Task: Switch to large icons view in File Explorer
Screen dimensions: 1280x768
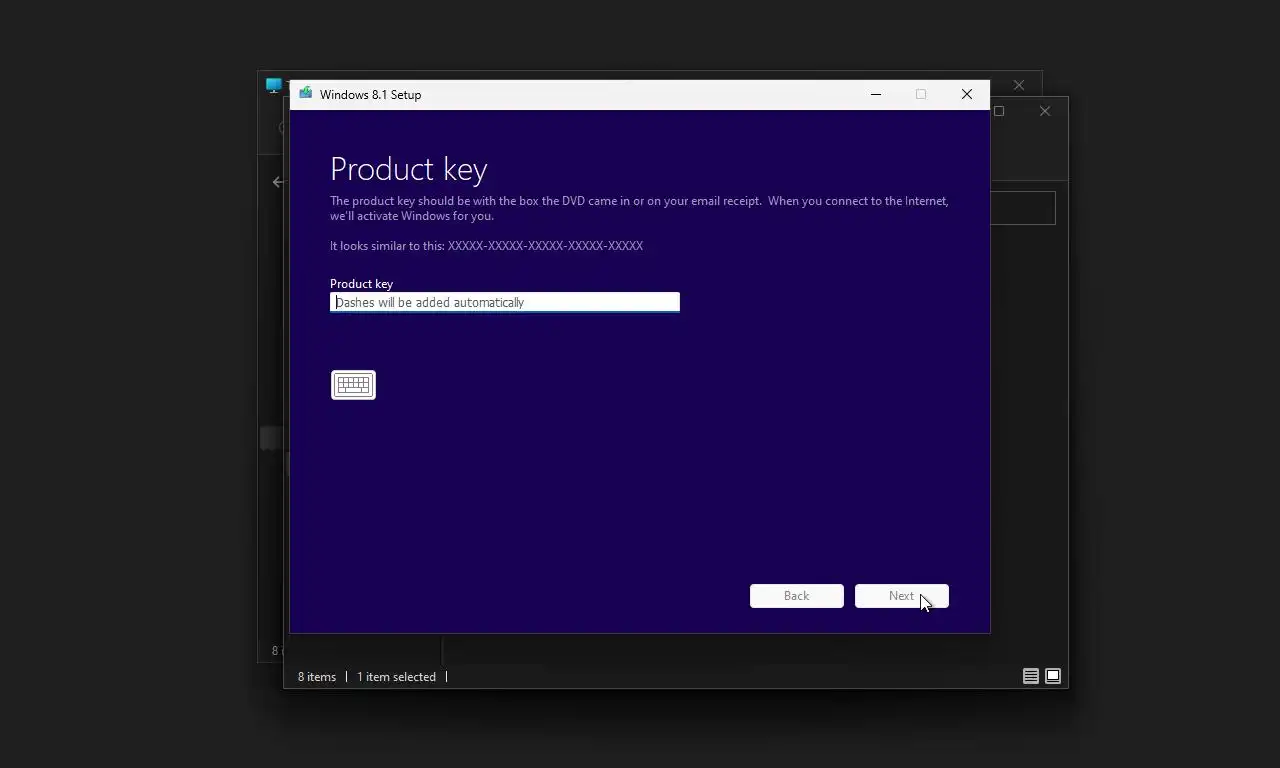Action: tap(1053, 676)
